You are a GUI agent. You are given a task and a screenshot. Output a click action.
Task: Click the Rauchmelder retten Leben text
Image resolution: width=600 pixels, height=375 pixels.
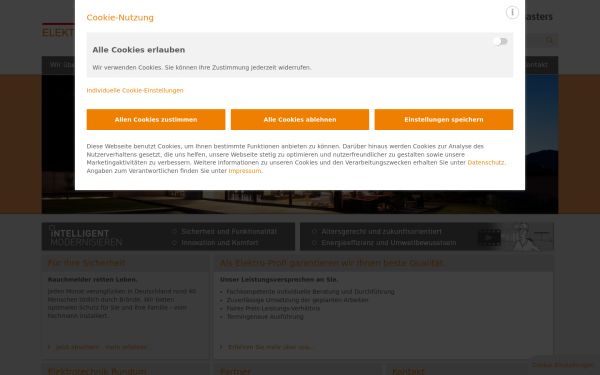point(93,280)
